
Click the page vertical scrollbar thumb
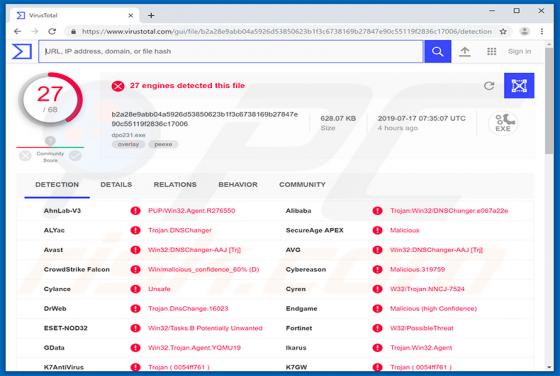click(549, 100)
